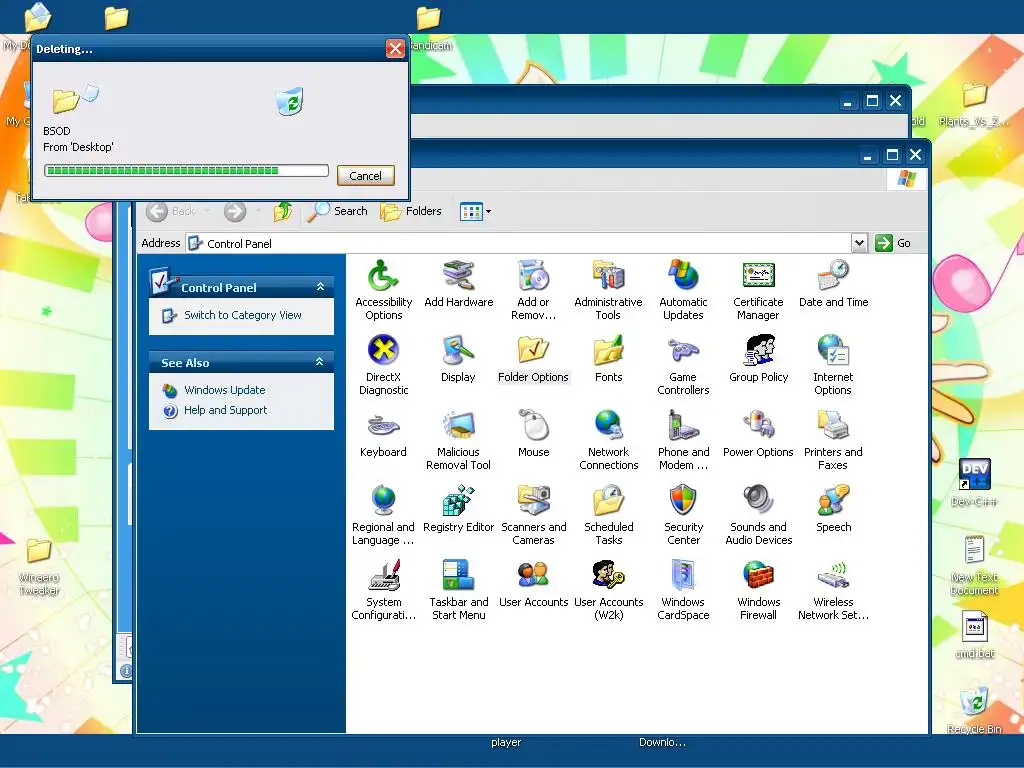Open Help and Support link
Image resolution: width=1024 pixels, height=768 pixels.
(225, 410)
